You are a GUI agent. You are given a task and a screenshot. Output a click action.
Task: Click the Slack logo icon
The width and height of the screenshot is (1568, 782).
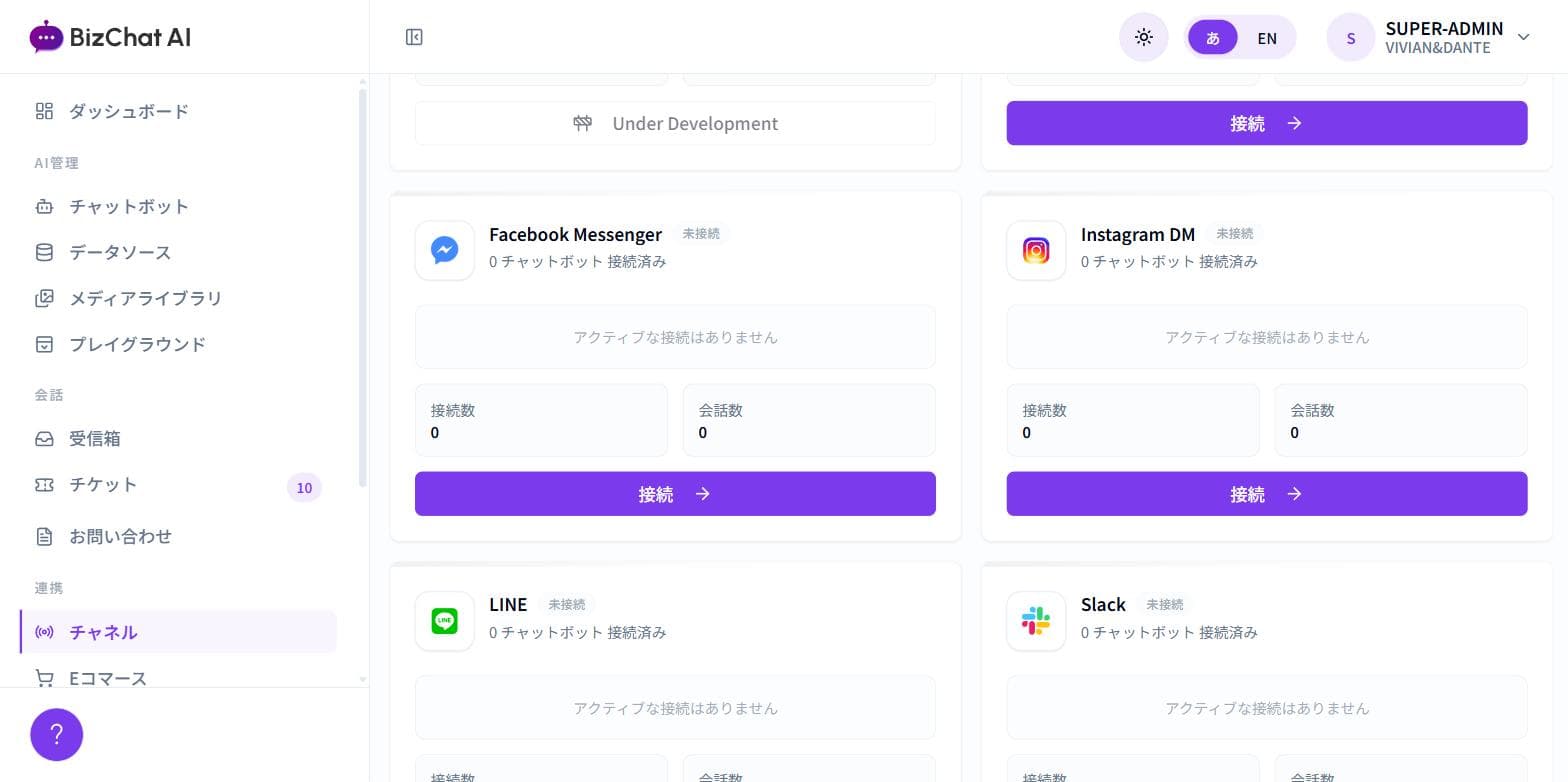1037,621
